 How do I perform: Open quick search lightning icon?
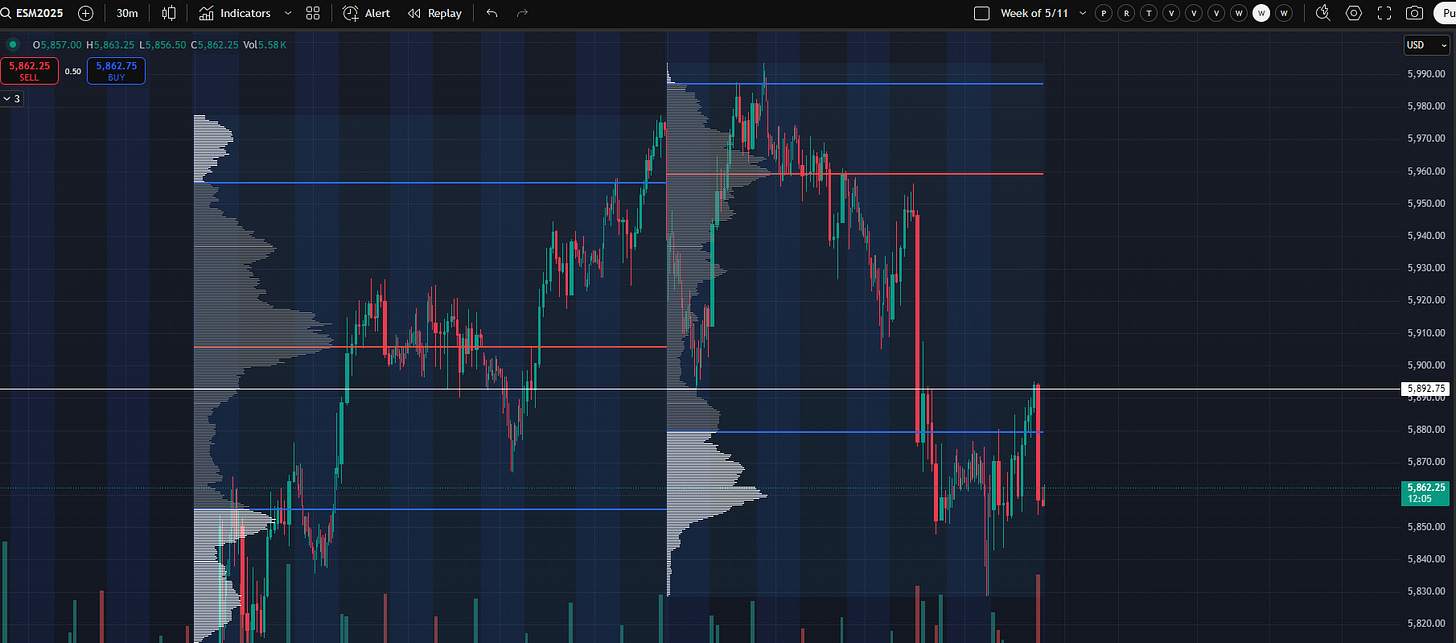pos(1323,13)
